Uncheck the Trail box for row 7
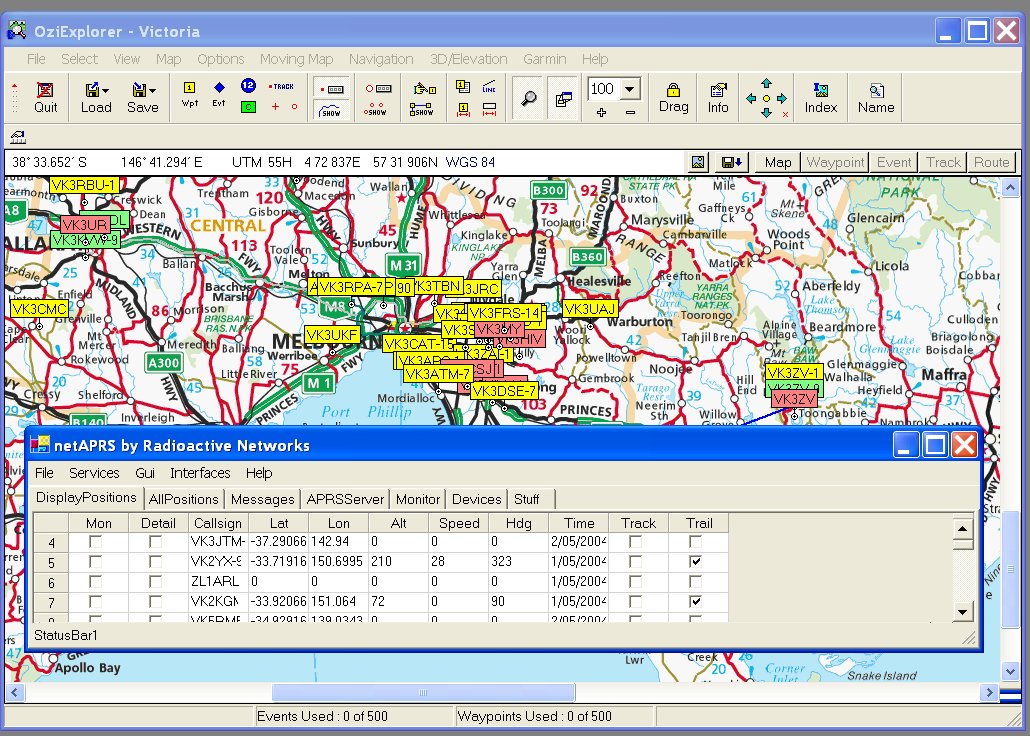The image size is (1030, 736). [x=695, y=602]
